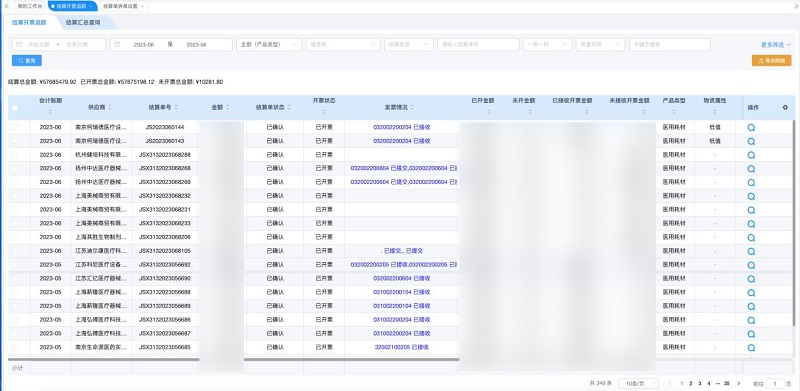Open magnifier icon for JSX3132023068105 row
The image size is (800, 391).
751,252
